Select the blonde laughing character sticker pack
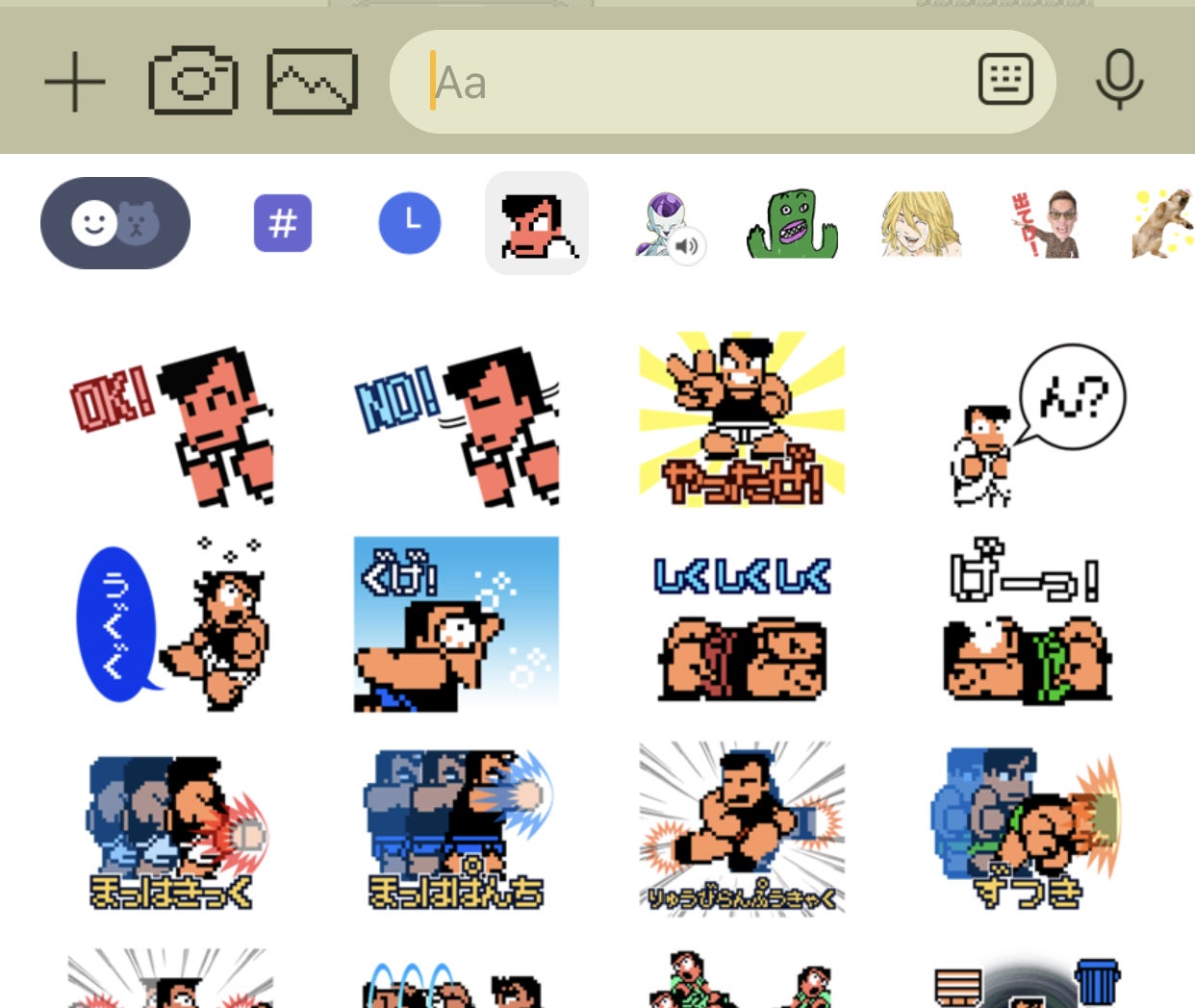The image size is (1195, 1008). tap(921, 225)
